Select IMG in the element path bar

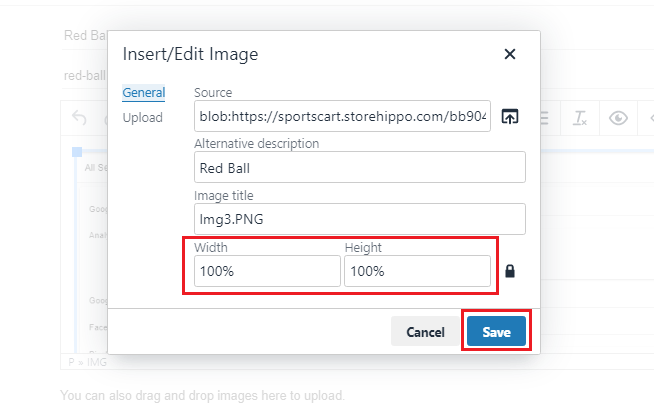click(97, 362)
